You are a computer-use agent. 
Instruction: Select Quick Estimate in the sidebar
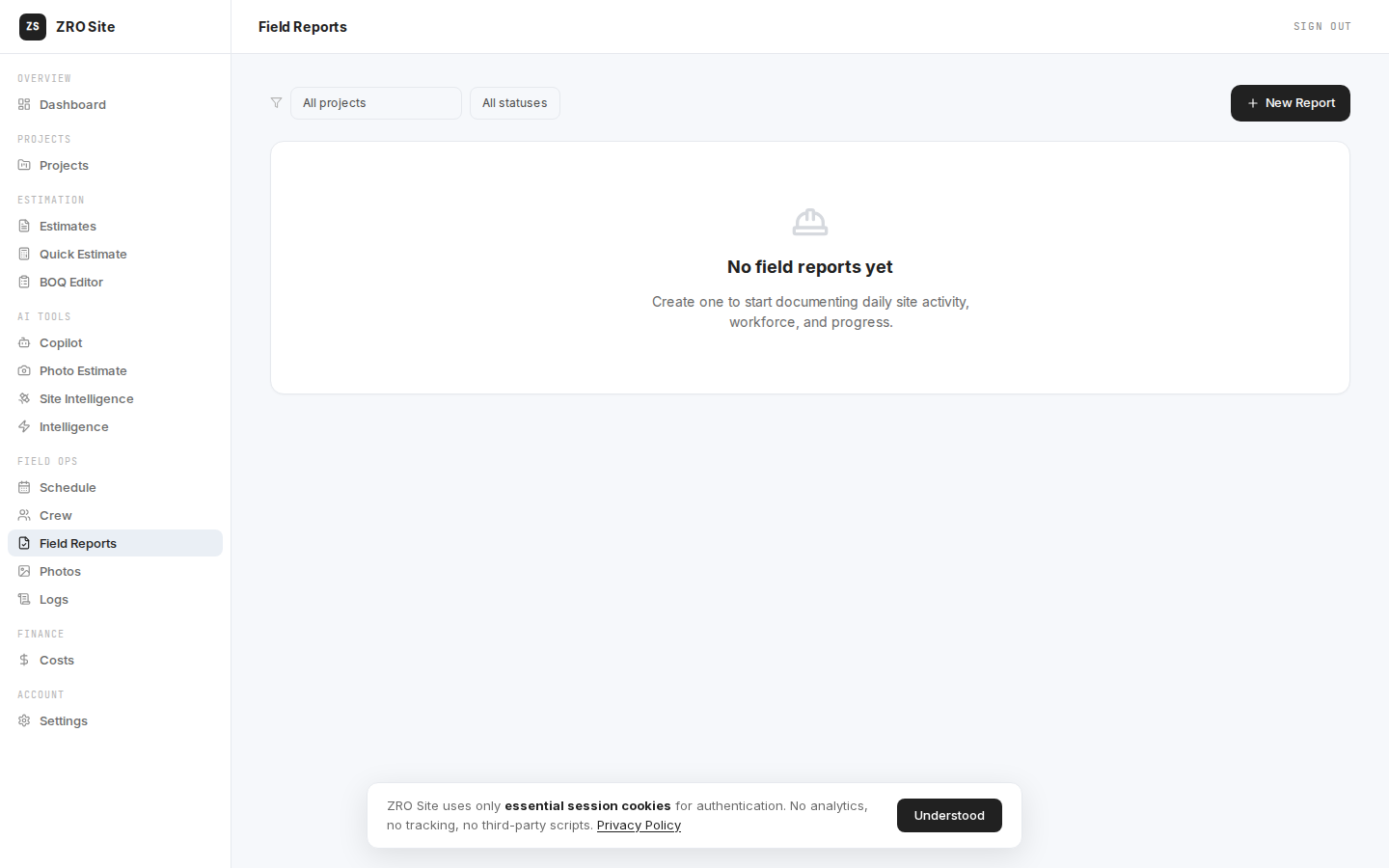(115, 254)
